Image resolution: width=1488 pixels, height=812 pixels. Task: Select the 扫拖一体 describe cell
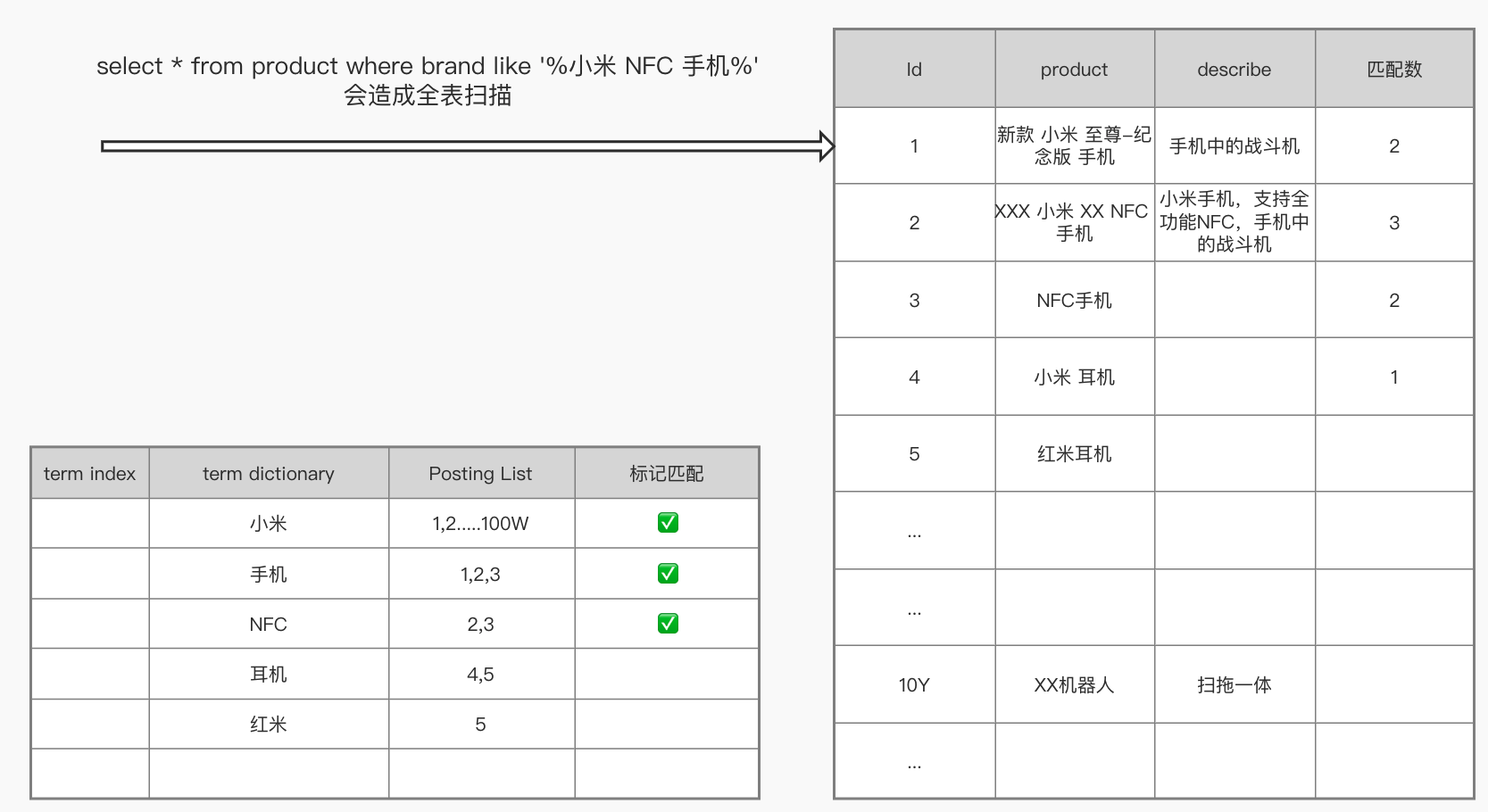pos(1234,684)
